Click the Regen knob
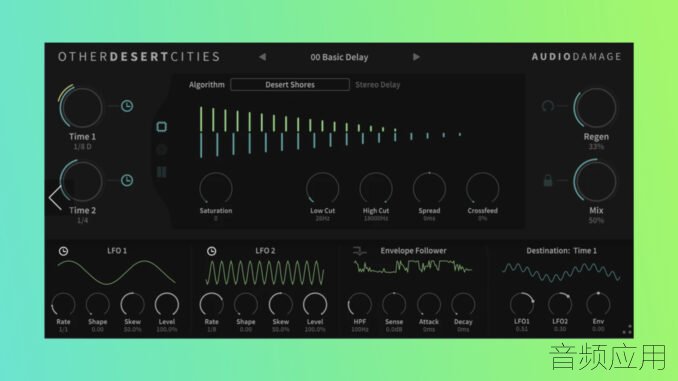The width and height of the screenshot is (678, 381). click(x=596, y=108)
